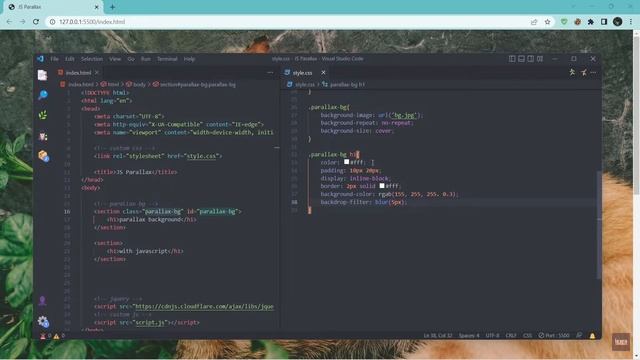Open the Go menu

point(131,59)
